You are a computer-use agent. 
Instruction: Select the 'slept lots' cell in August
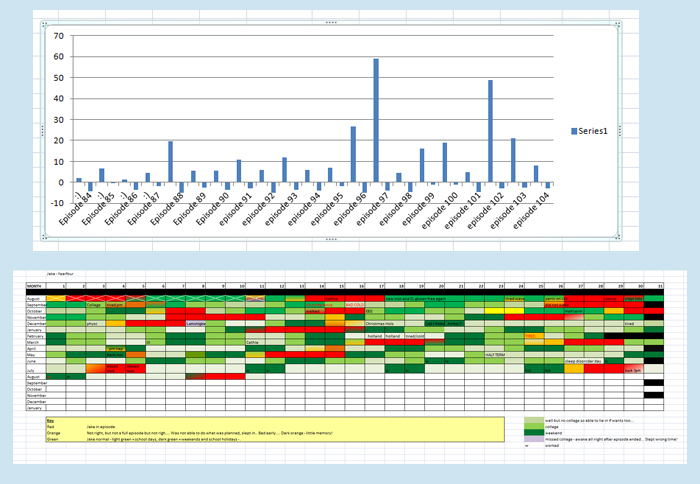tap(634, 298)
